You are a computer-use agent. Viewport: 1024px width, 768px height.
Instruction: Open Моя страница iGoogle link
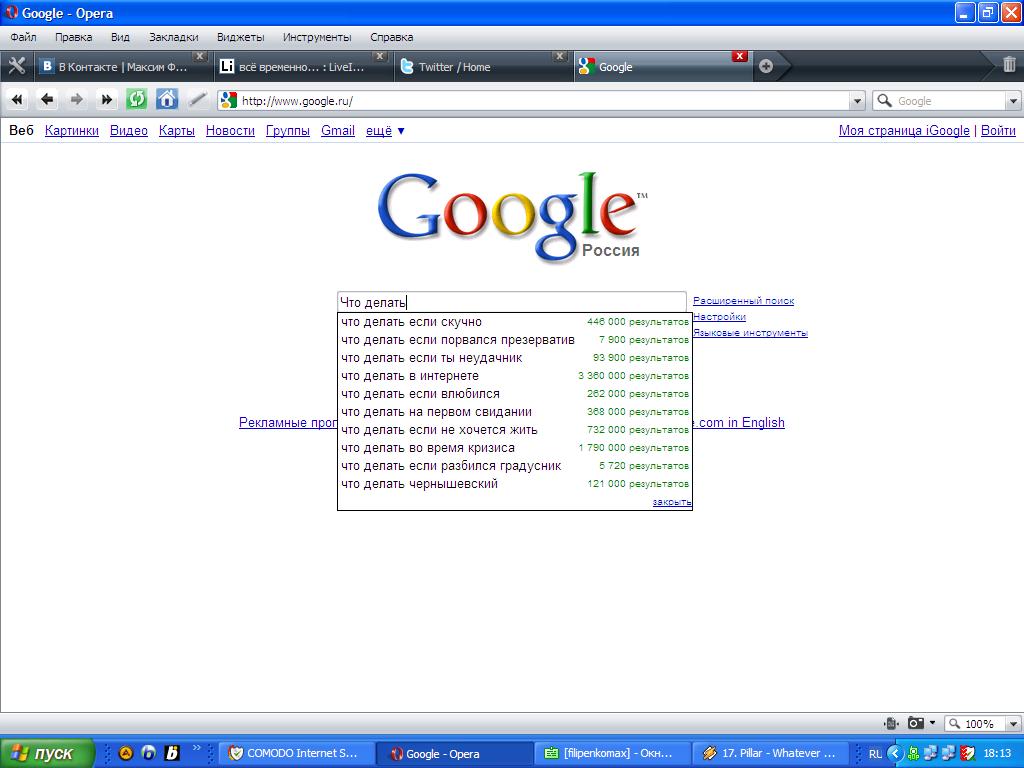(904, 131)
